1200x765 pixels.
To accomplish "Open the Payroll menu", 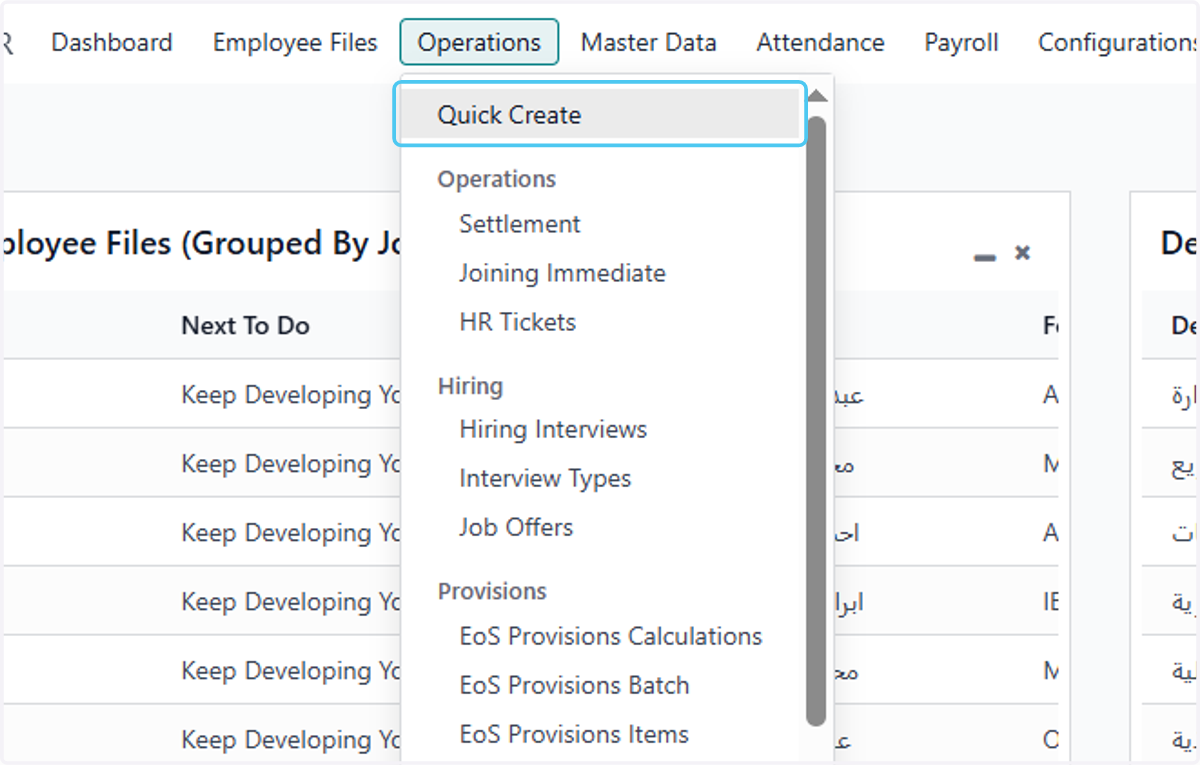I will tap(961, 43).
